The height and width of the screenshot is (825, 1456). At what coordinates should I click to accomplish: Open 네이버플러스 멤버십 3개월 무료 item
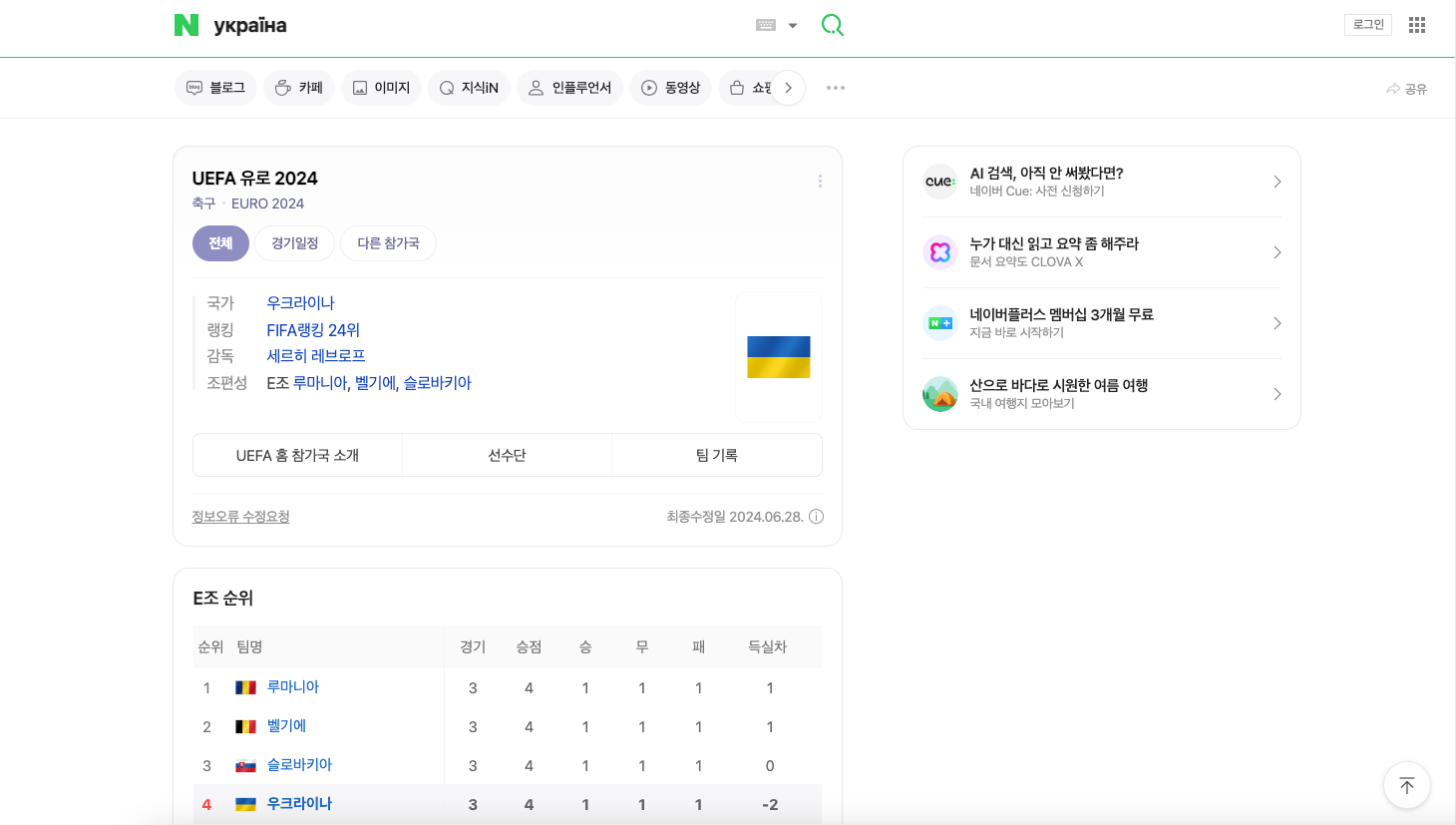[1061, 315]
